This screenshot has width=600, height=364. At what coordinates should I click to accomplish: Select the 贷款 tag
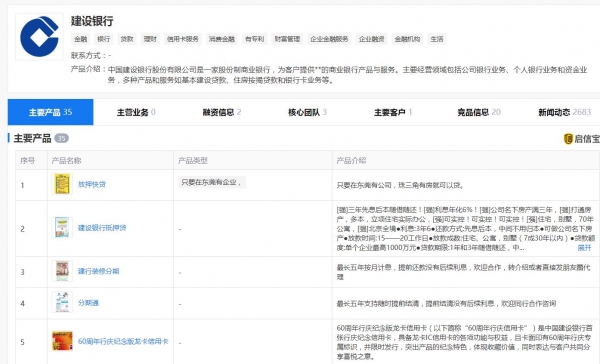coord(127,39)
